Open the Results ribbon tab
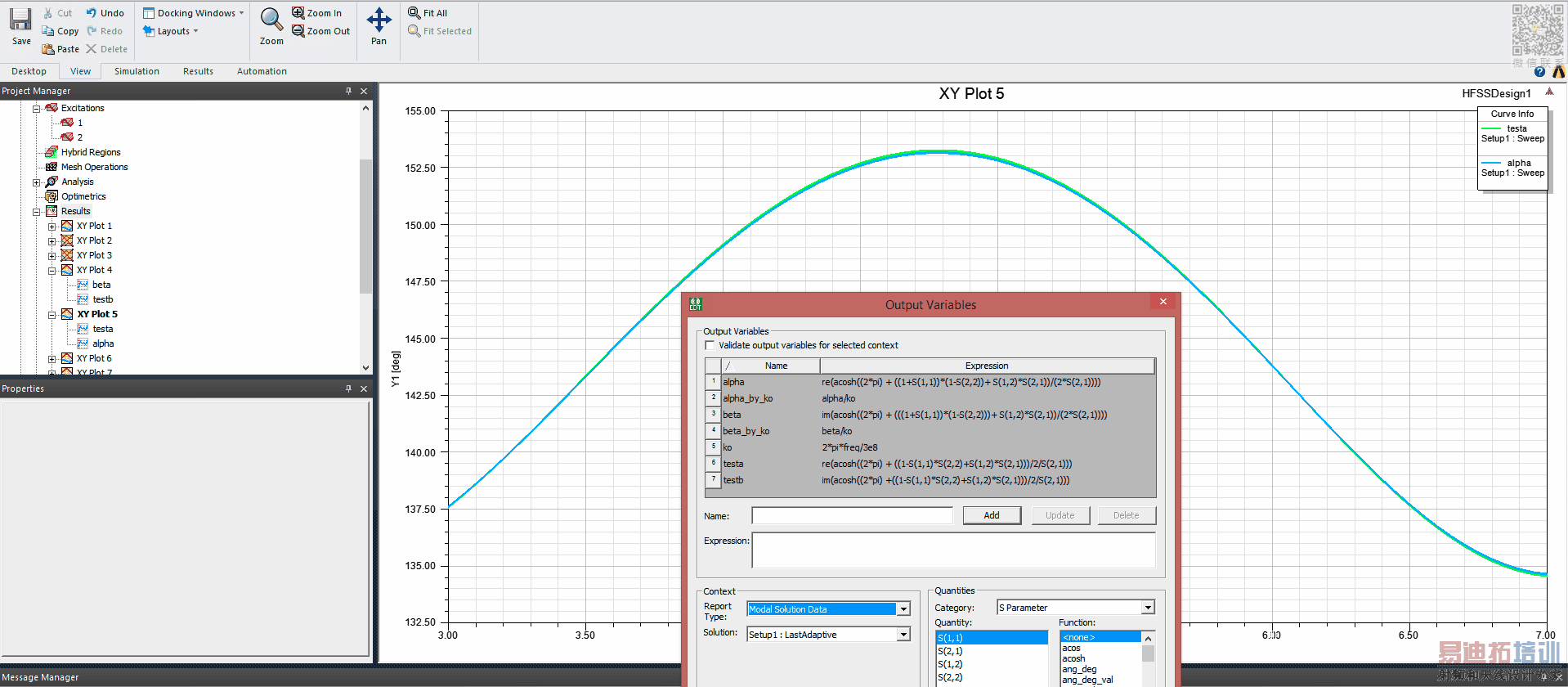This screenshot has height=687, width=1568. (x=198, y=71)
